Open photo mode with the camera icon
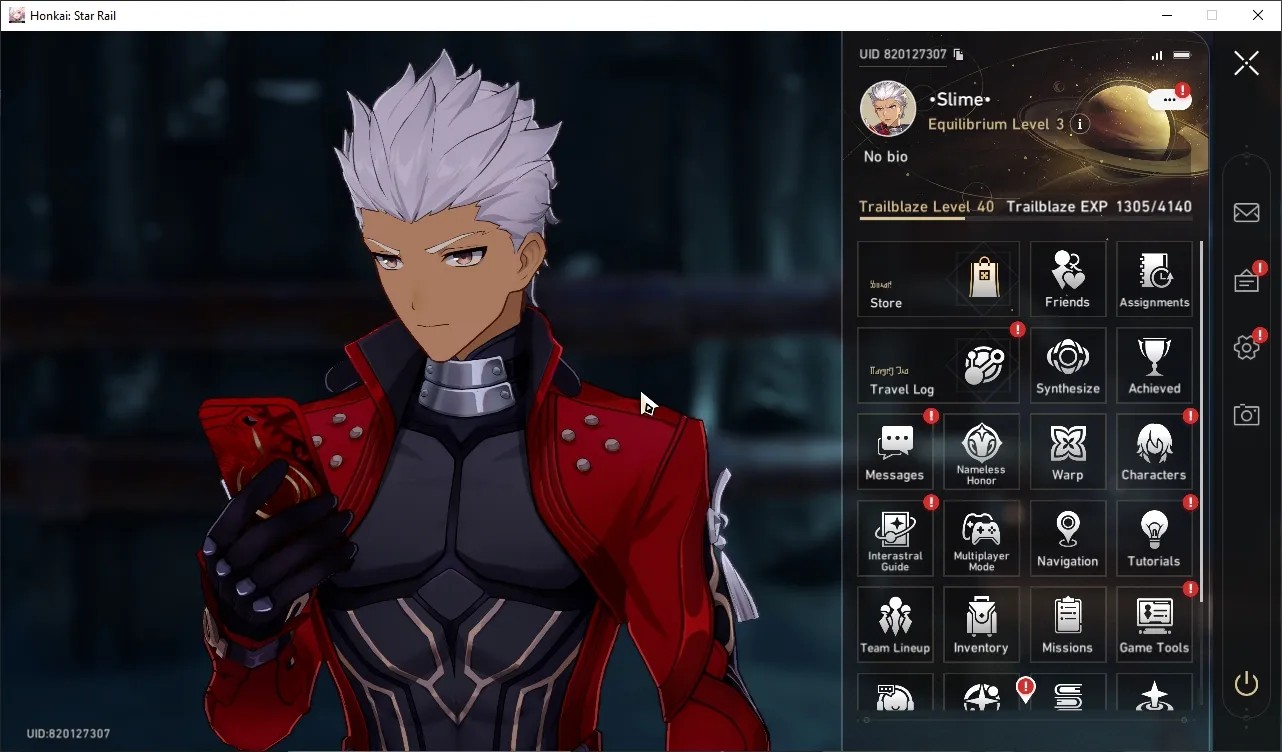Viewport: 1282px width, 752px height. 1246,414
